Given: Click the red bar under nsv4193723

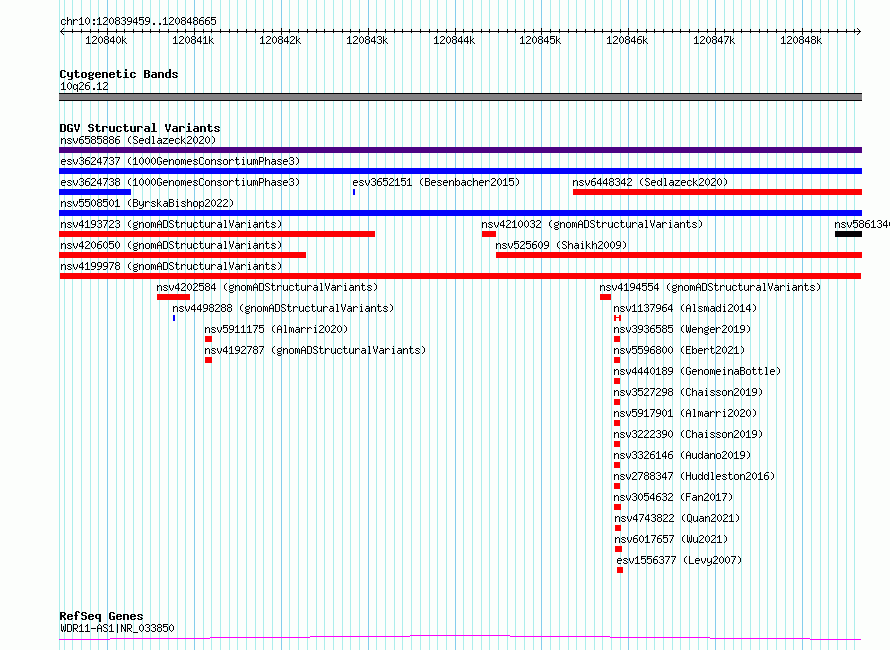Looking at the screenshot, I should point(217,234).
